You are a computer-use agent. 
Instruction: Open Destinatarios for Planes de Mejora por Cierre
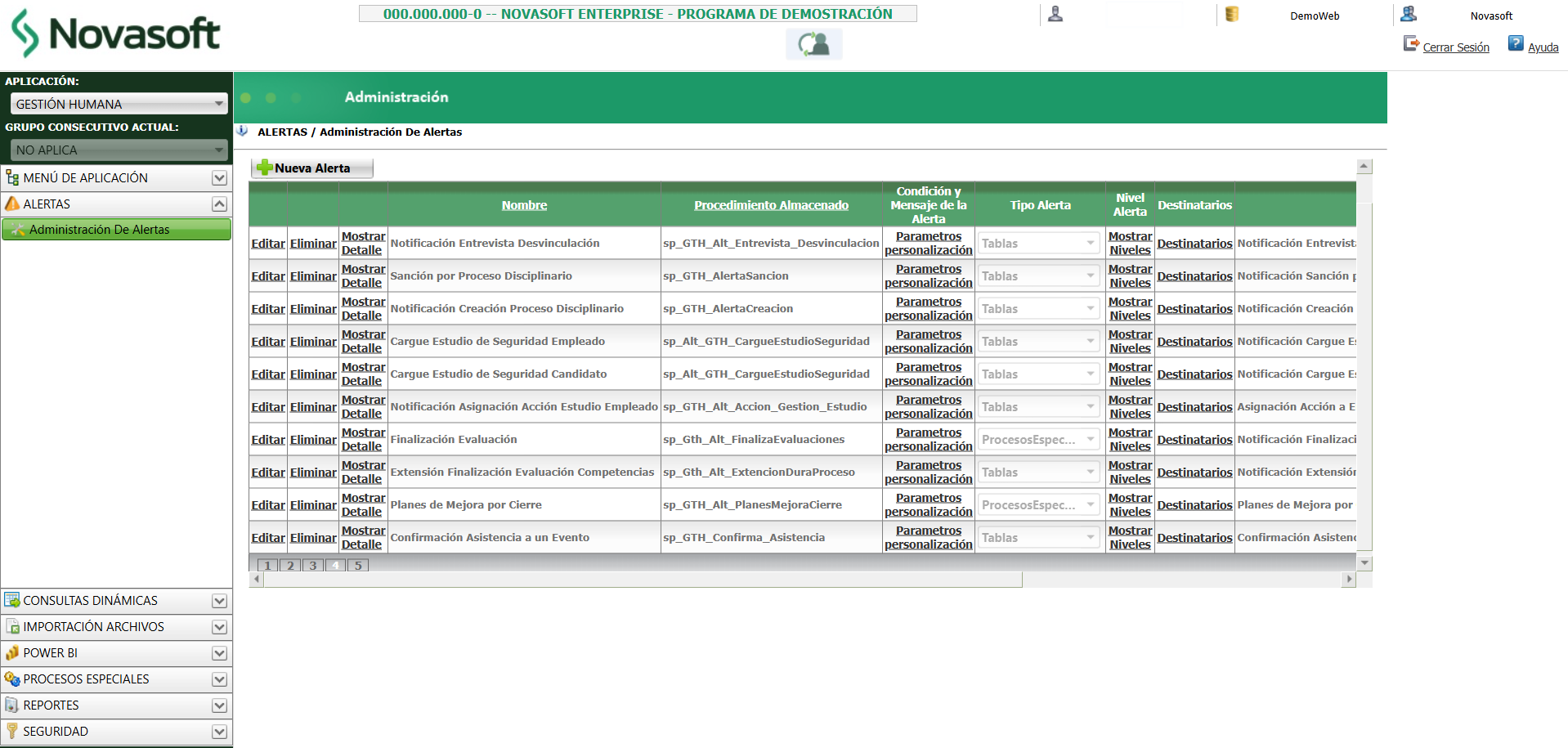click(x=1194, y=505)
